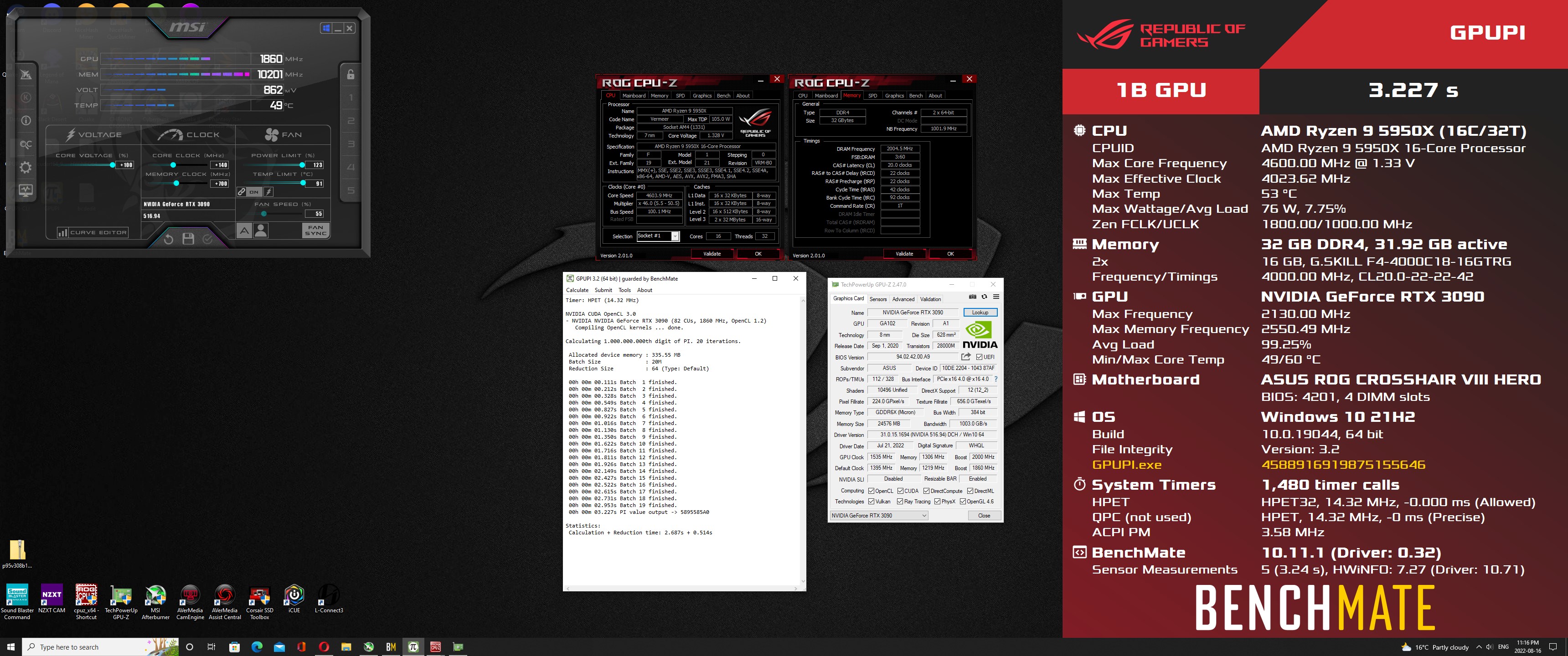Reset Afterburner settings to defaults
The height and width of the screenshot is (656, 1568).
pos(169,239)
